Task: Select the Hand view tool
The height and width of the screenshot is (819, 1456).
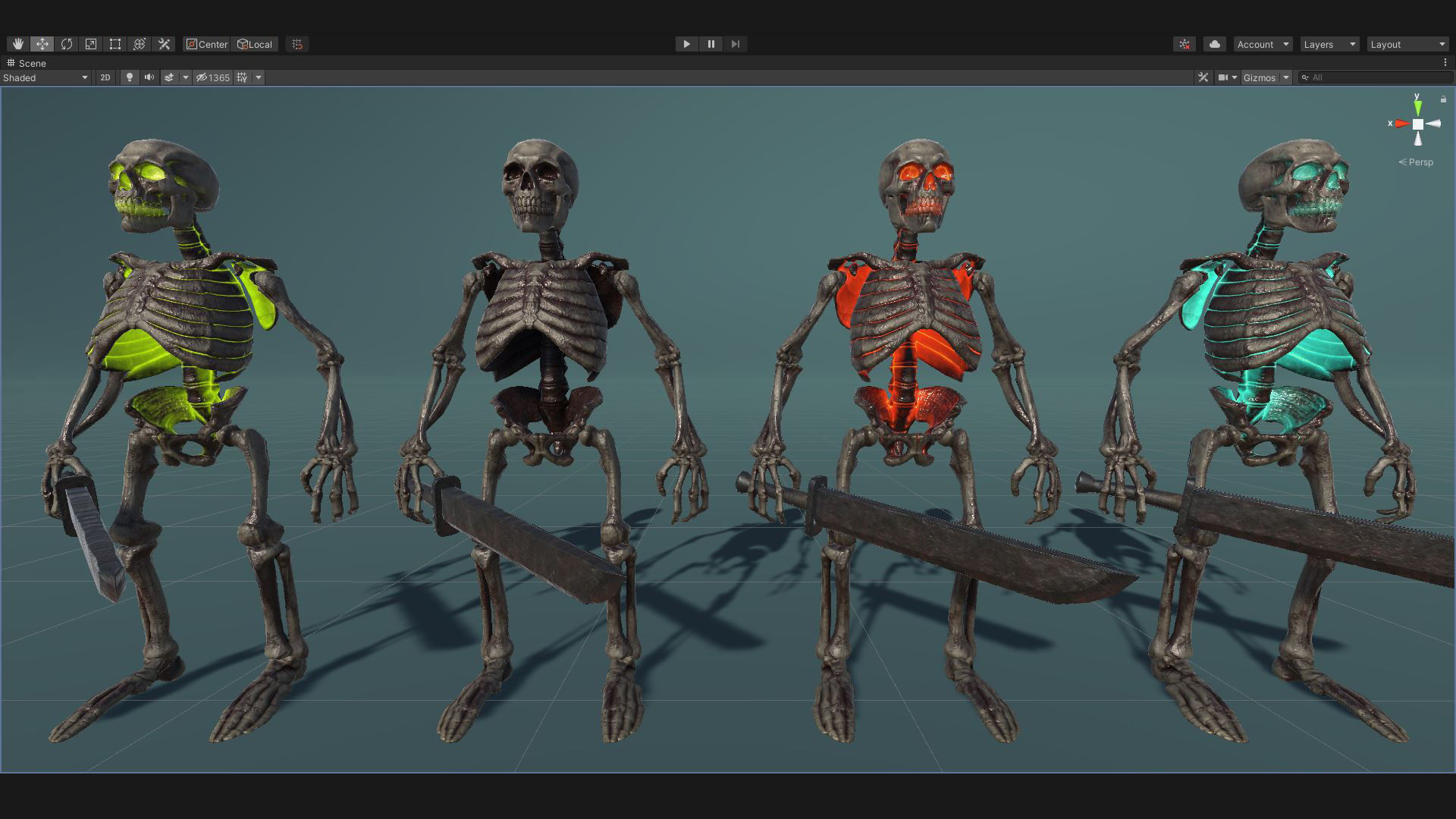Action: pyautogui.click(x=17, y=44)
